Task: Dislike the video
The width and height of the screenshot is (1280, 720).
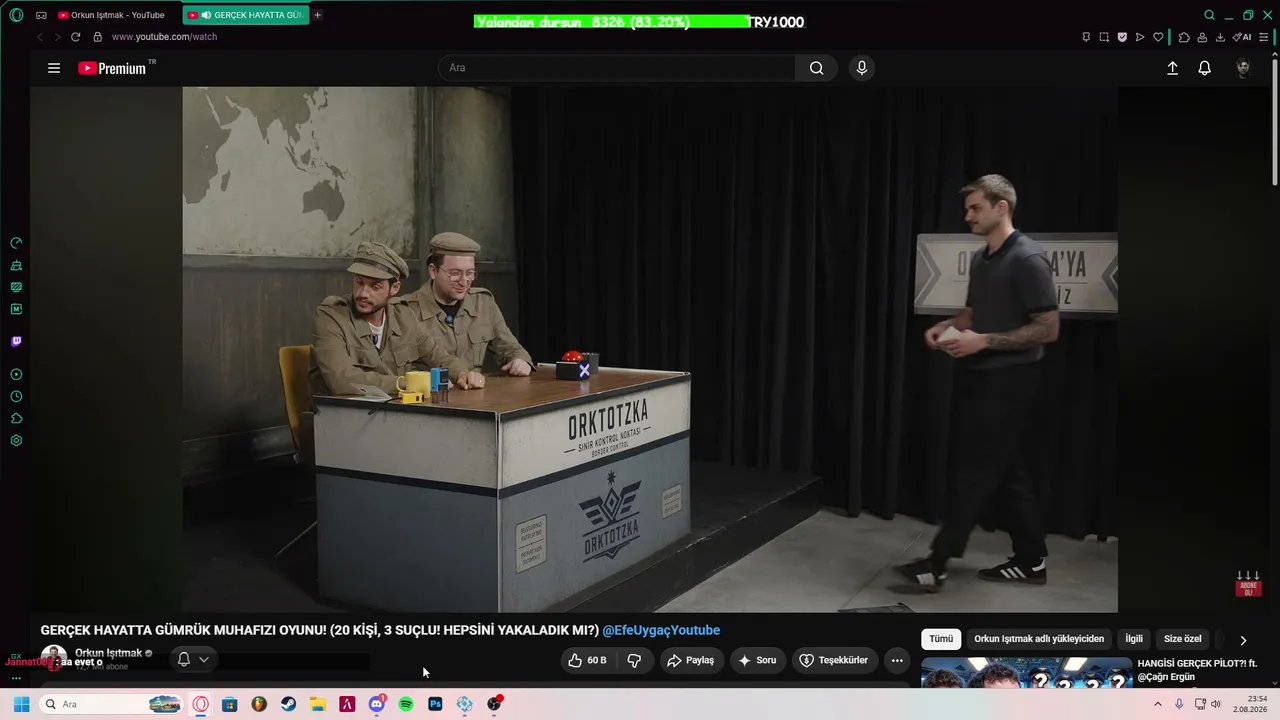Action: (634, 660)
